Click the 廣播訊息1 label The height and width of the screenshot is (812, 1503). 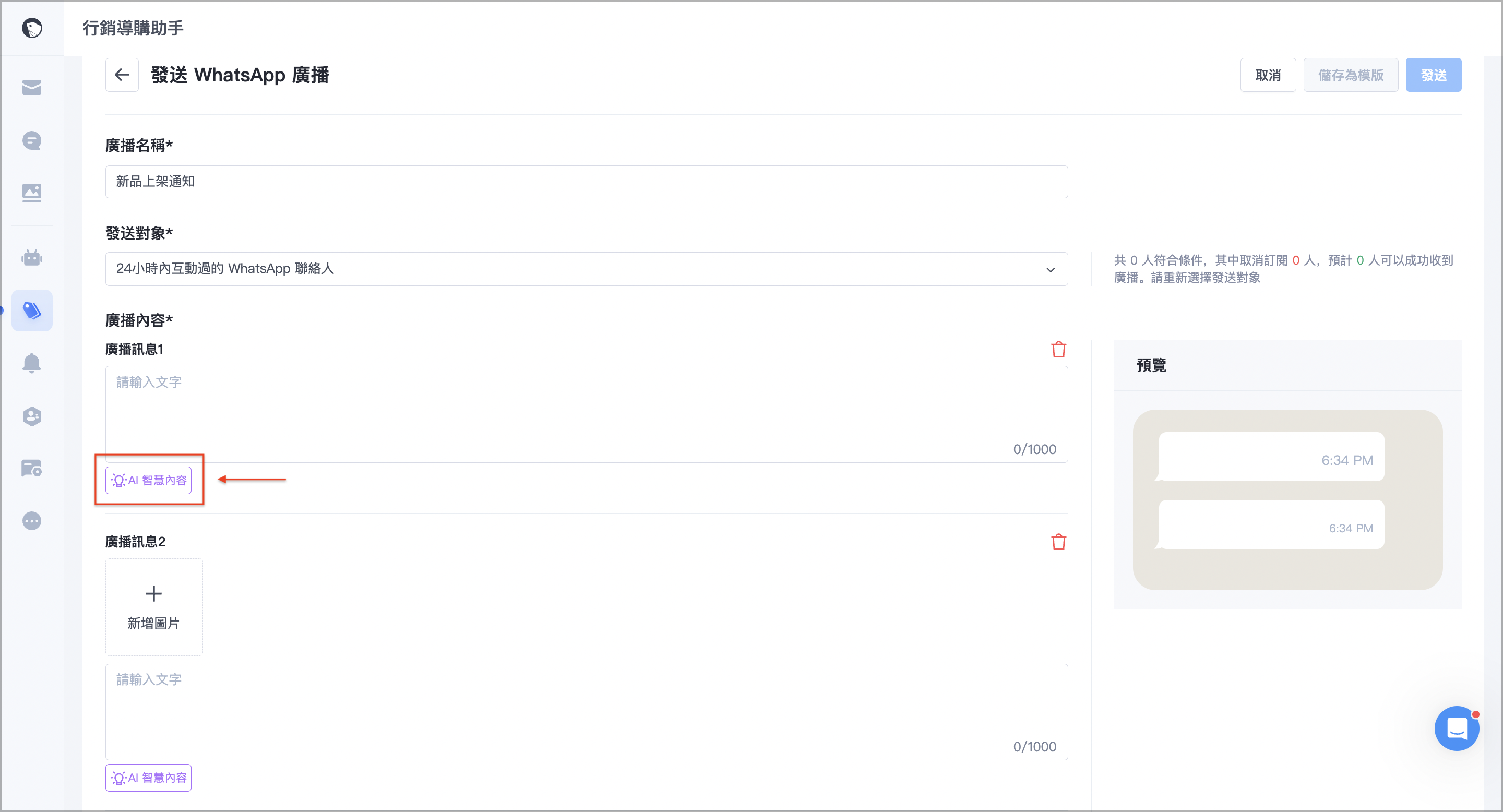click(134, 350)
